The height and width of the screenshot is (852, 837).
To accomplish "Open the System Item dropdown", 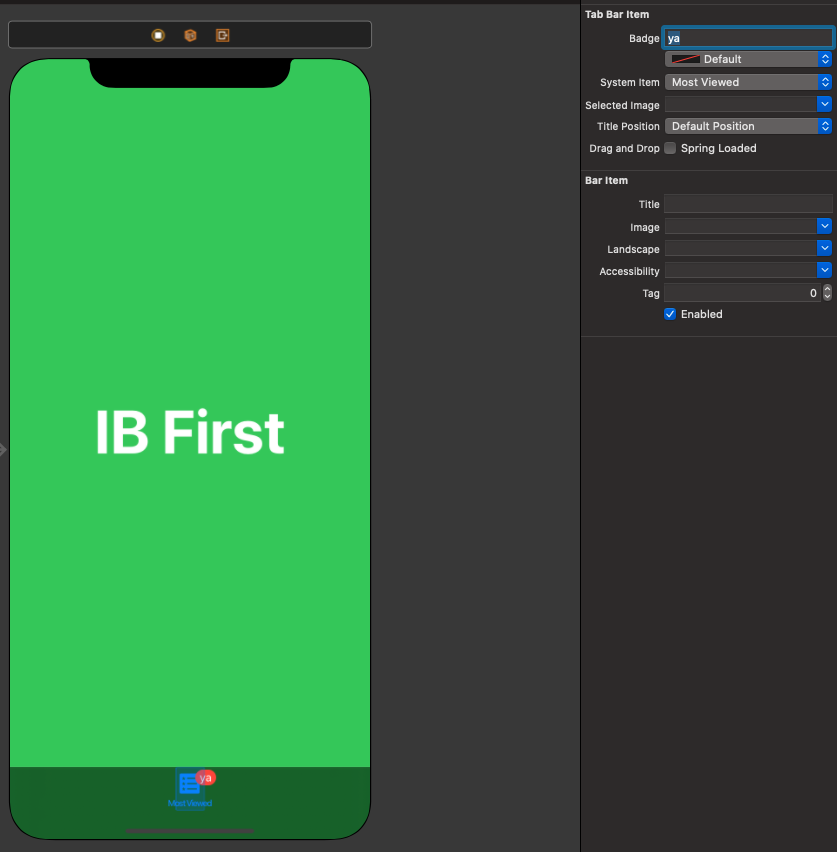I will point(748,82).
